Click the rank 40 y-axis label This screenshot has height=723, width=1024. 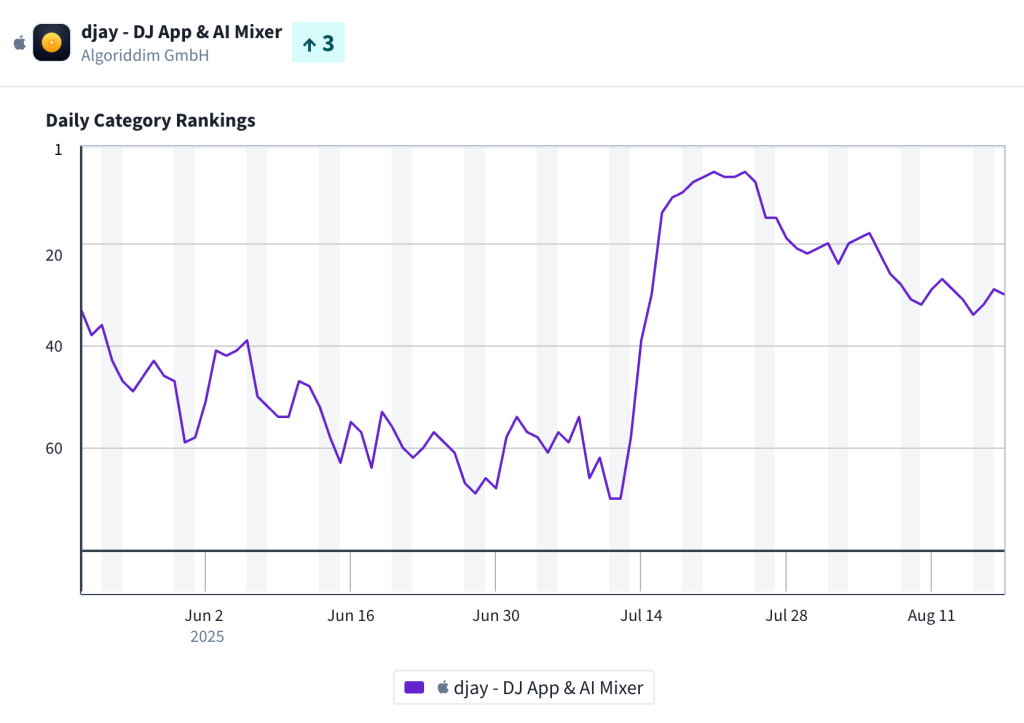click(53, 346)
